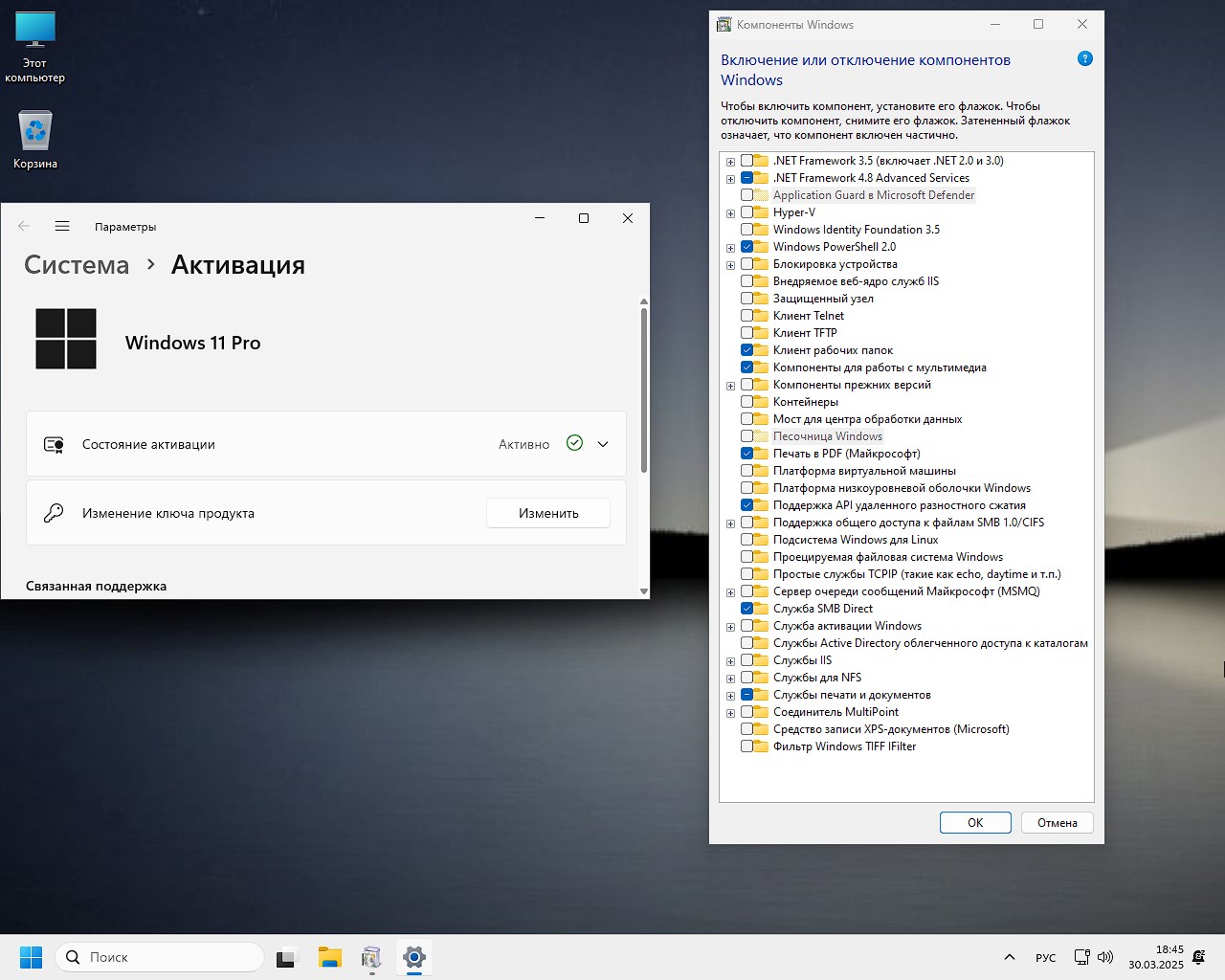Click the activation state certificate icon
The height and width of the screenshot is (980, 1225).
54,444
